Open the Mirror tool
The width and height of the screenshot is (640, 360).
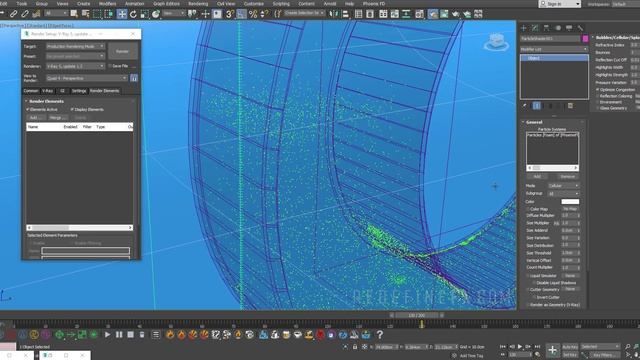pos(334,14)
